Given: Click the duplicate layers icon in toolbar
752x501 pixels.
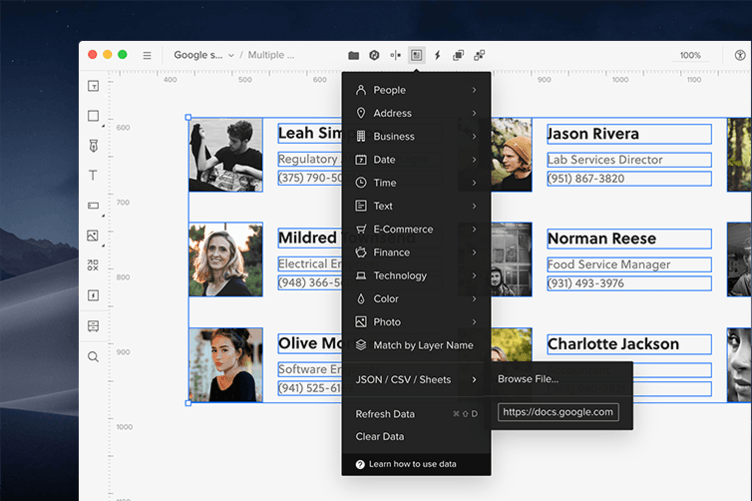Looking at the screenshot, I should click(458, 56).
